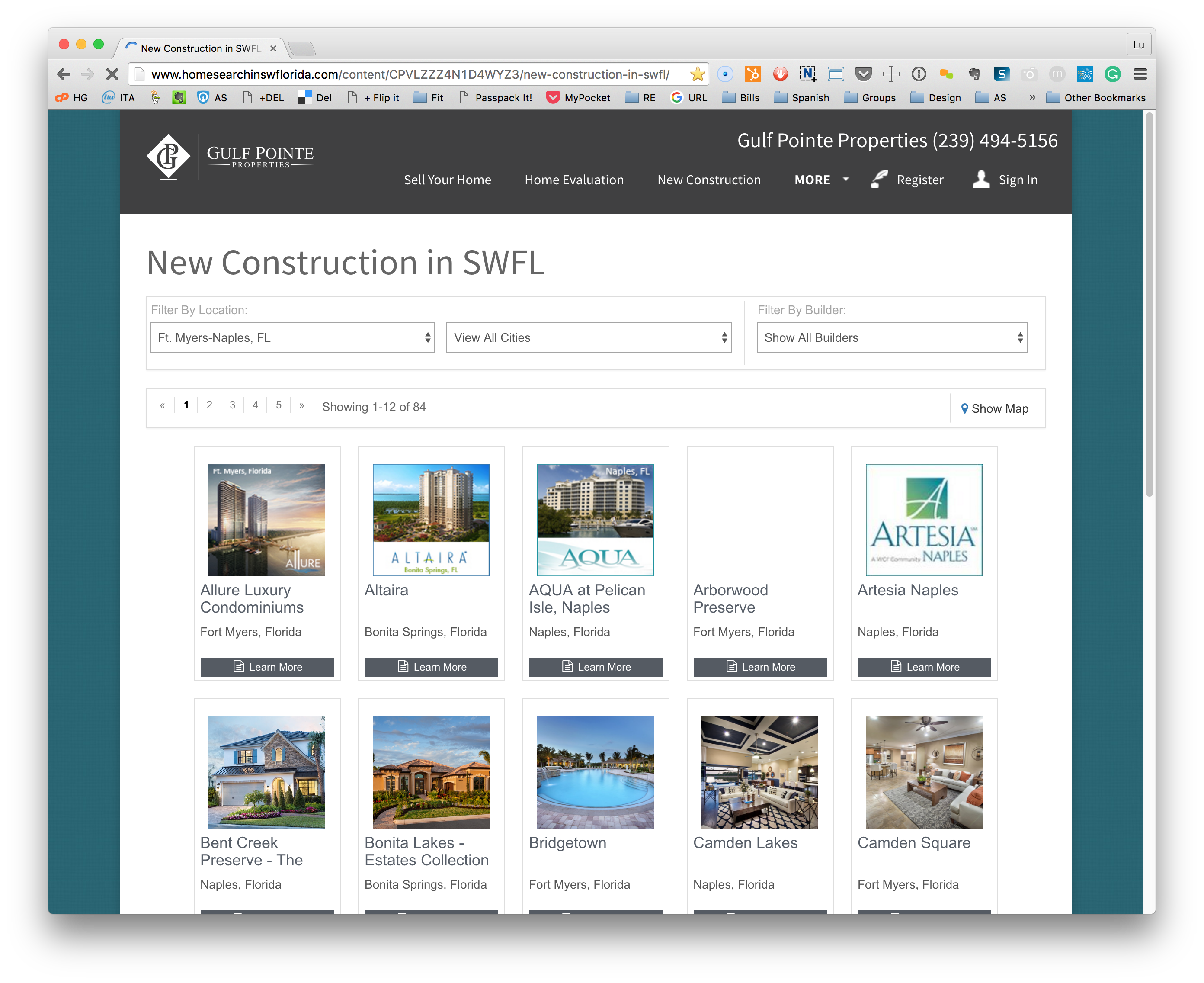1204x983 pixels.
Task: Click the Gulf Pointe Properties logo
Action: pos(230,157)
